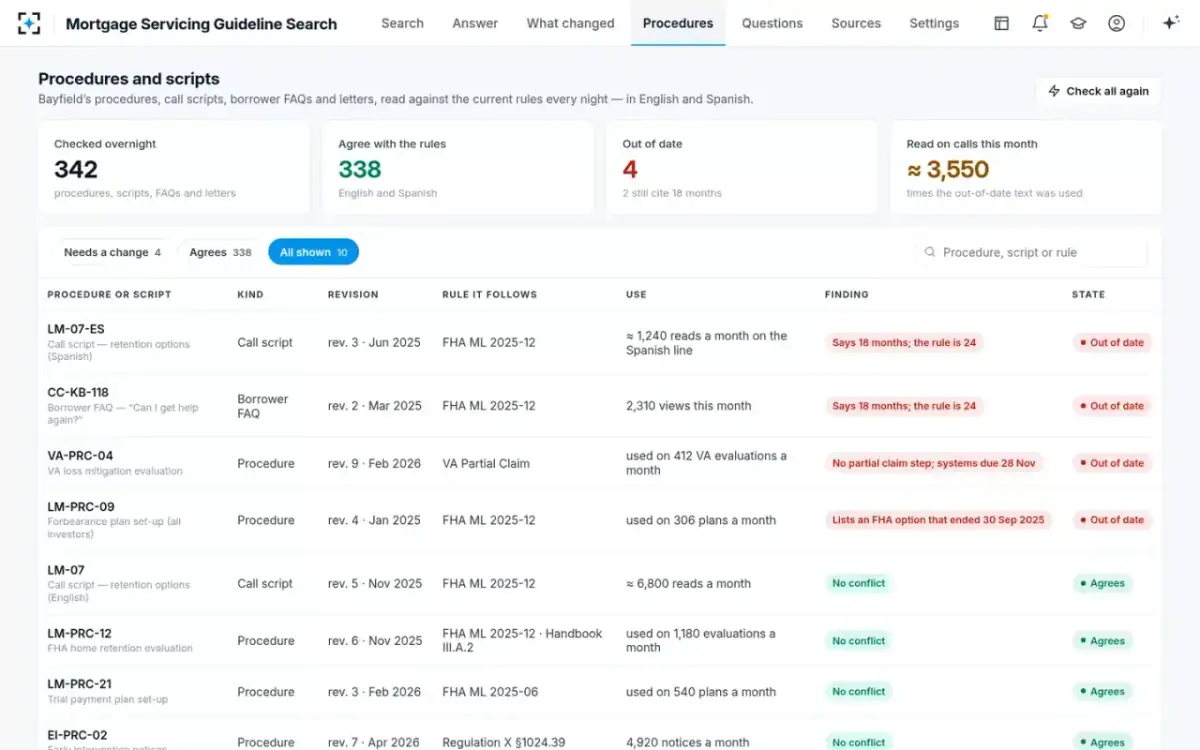View the Sources tab
The width and height of the screenshot is (1200, 750).
coord(856,23)
